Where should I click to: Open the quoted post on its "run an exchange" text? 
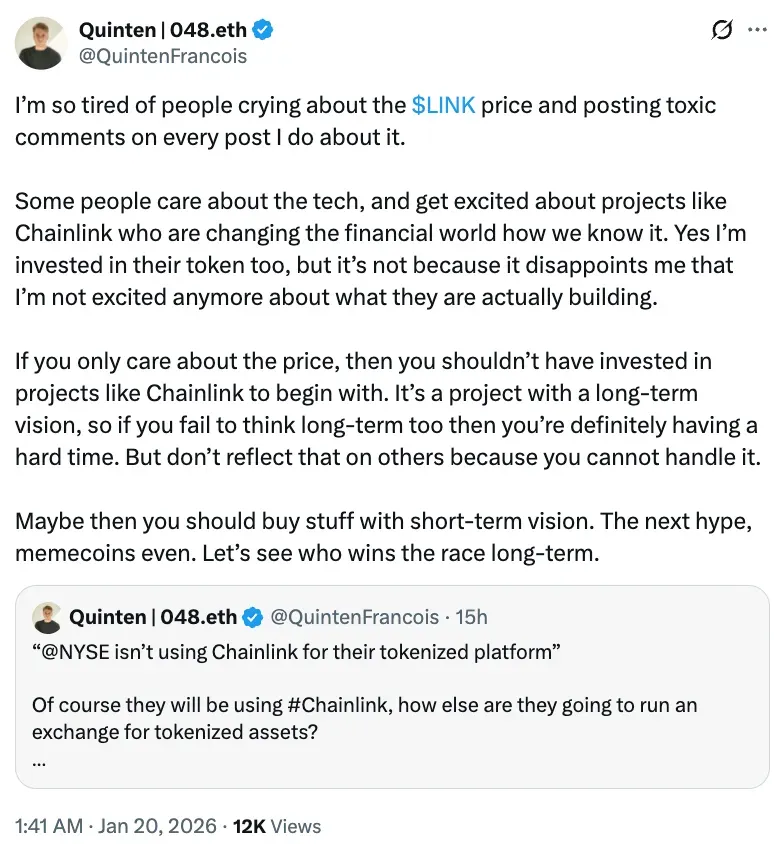point(640,705)
